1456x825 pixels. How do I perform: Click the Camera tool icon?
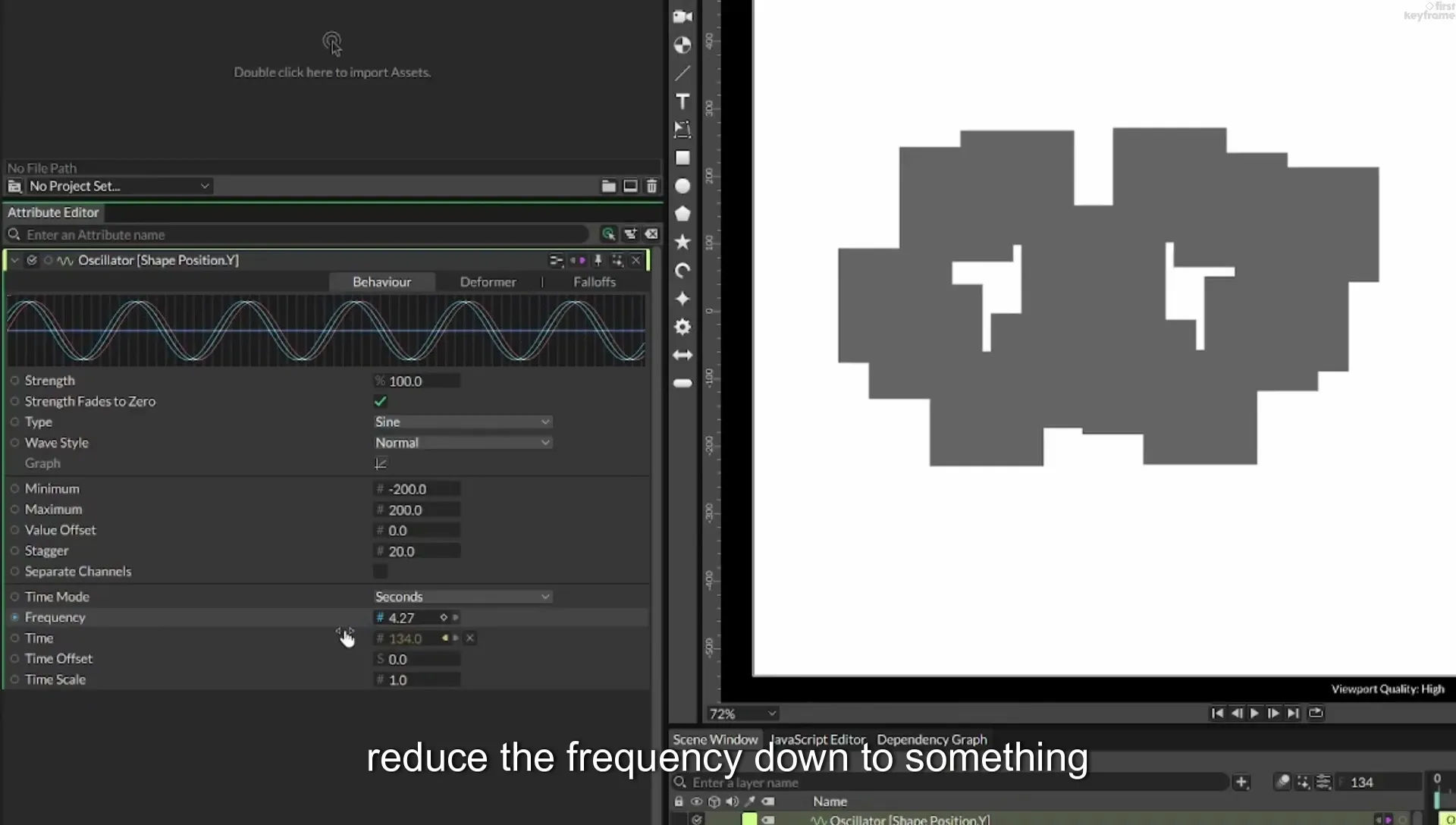(682, 17)
